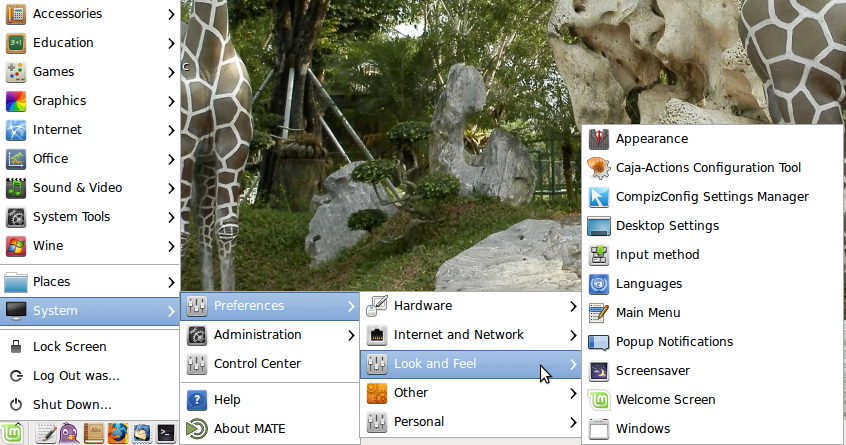Open the System menu entry

point(90,311)
